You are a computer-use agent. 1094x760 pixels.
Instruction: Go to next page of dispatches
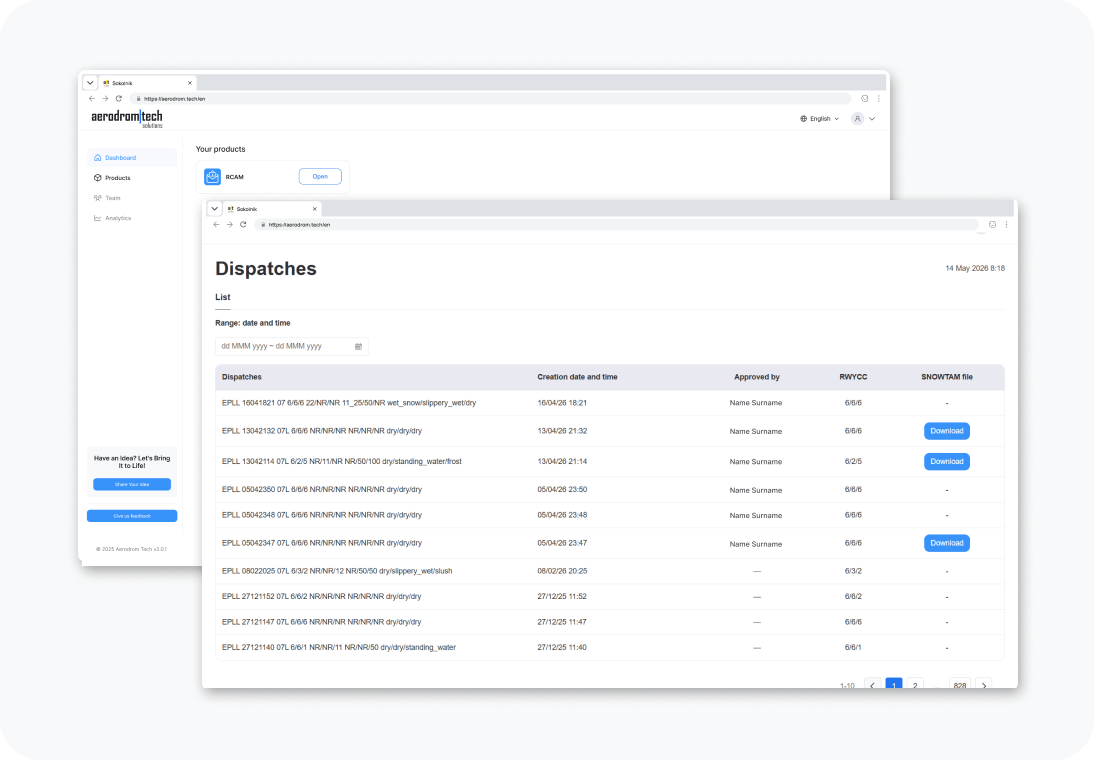point(984,685)
